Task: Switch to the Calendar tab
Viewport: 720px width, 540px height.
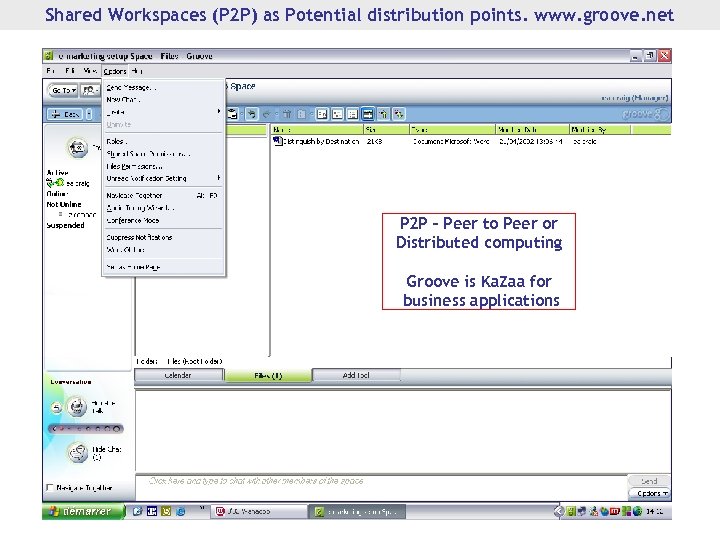Action: 178,375
